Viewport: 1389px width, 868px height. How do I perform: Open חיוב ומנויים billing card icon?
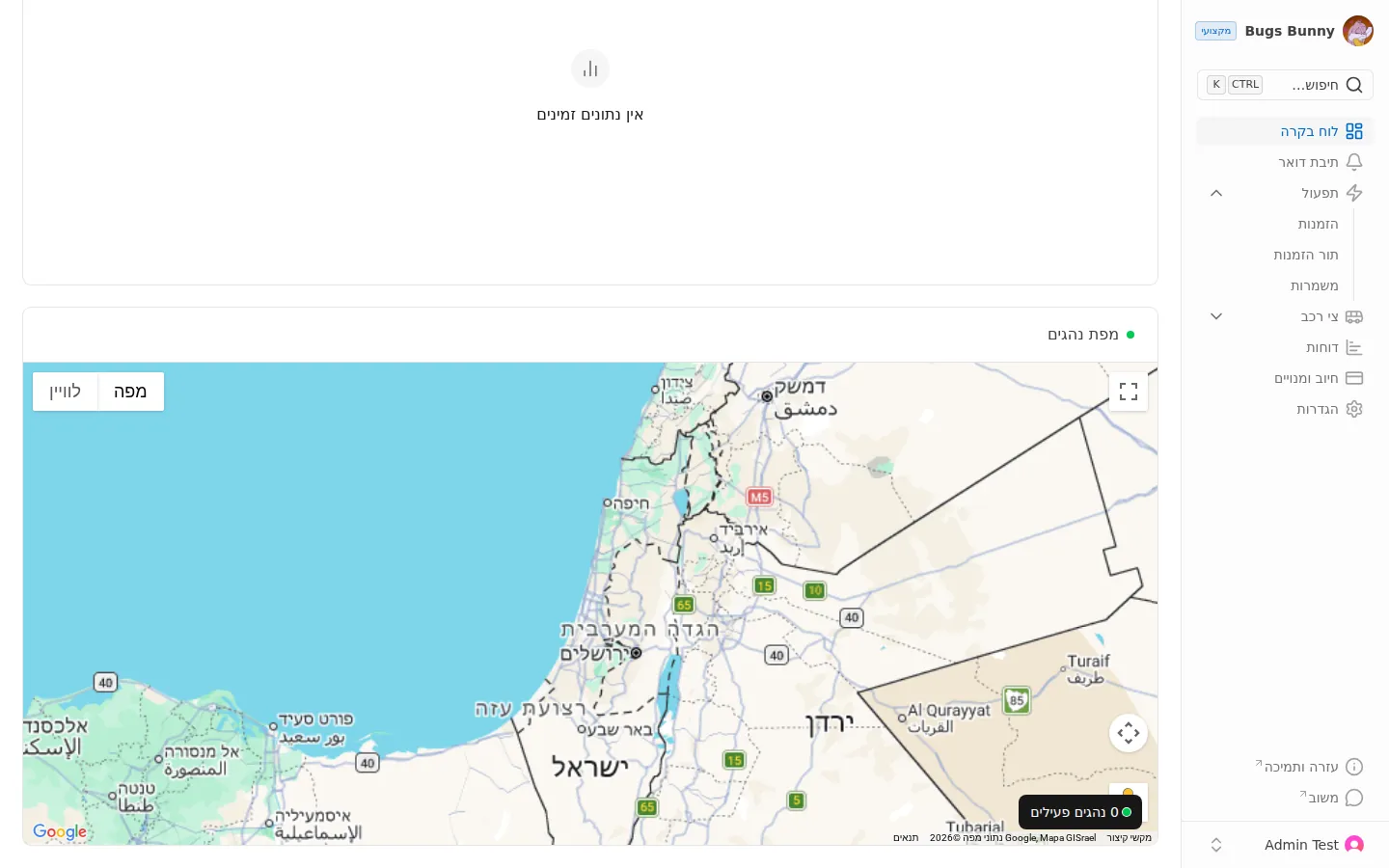click(1354, 378)
